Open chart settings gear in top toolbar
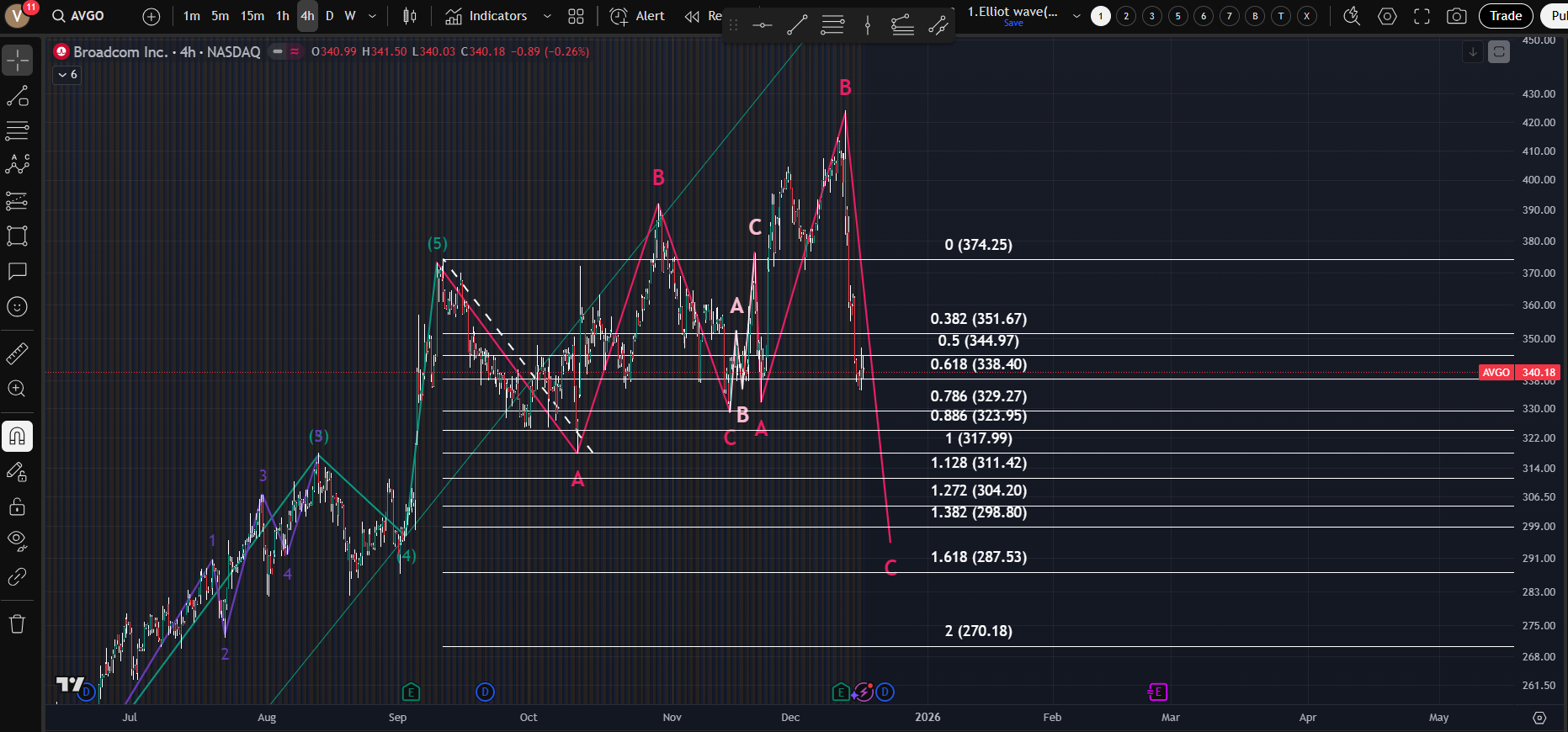 coord(1387,16)
